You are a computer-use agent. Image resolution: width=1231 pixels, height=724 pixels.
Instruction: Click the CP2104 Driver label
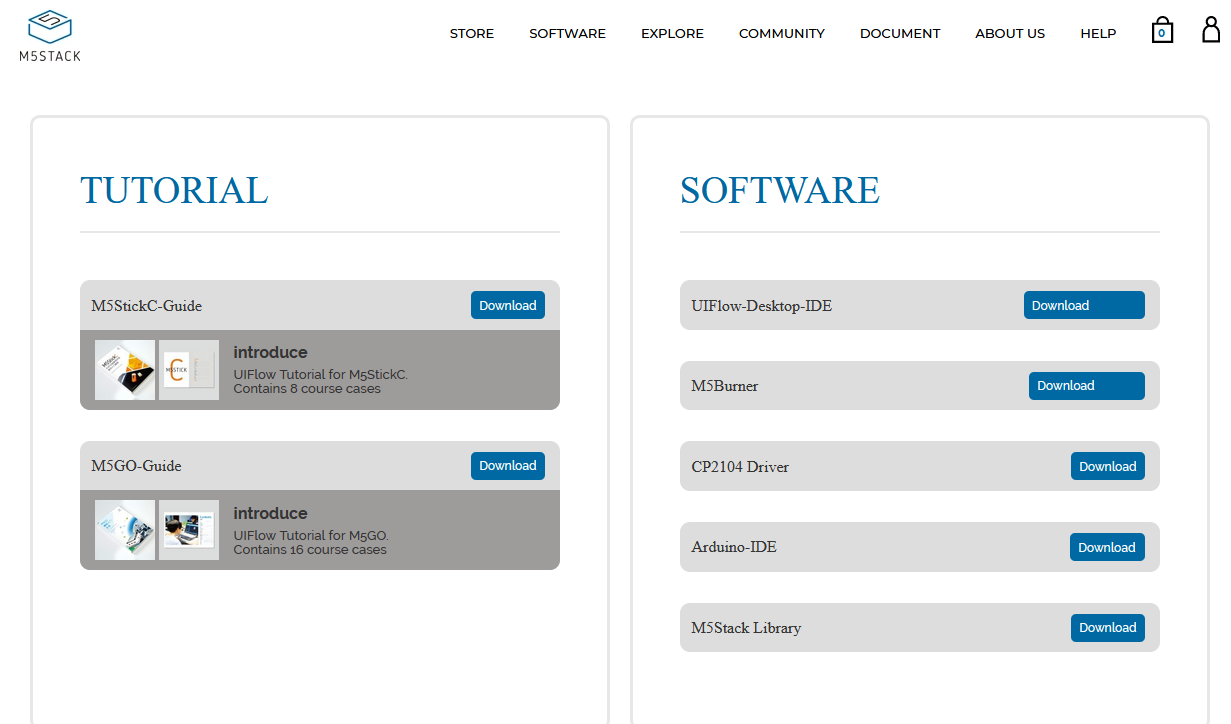tap(740, 467)
